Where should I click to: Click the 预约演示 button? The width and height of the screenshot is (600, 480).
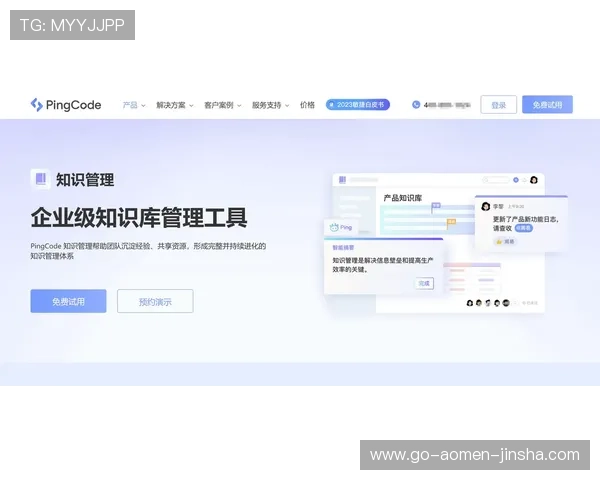tap(155, 301)
